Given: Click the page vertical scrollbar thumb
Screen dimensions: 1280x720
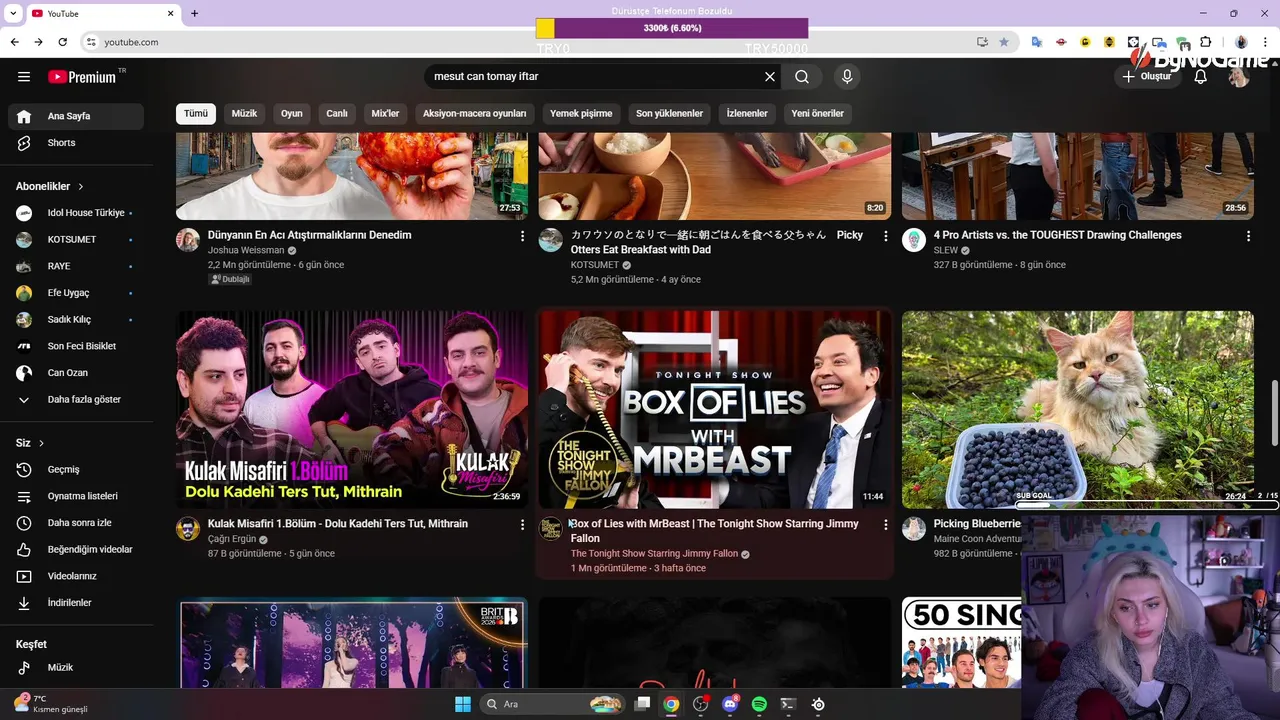Looking at the screenshot, I should (x=1274, y=413).
